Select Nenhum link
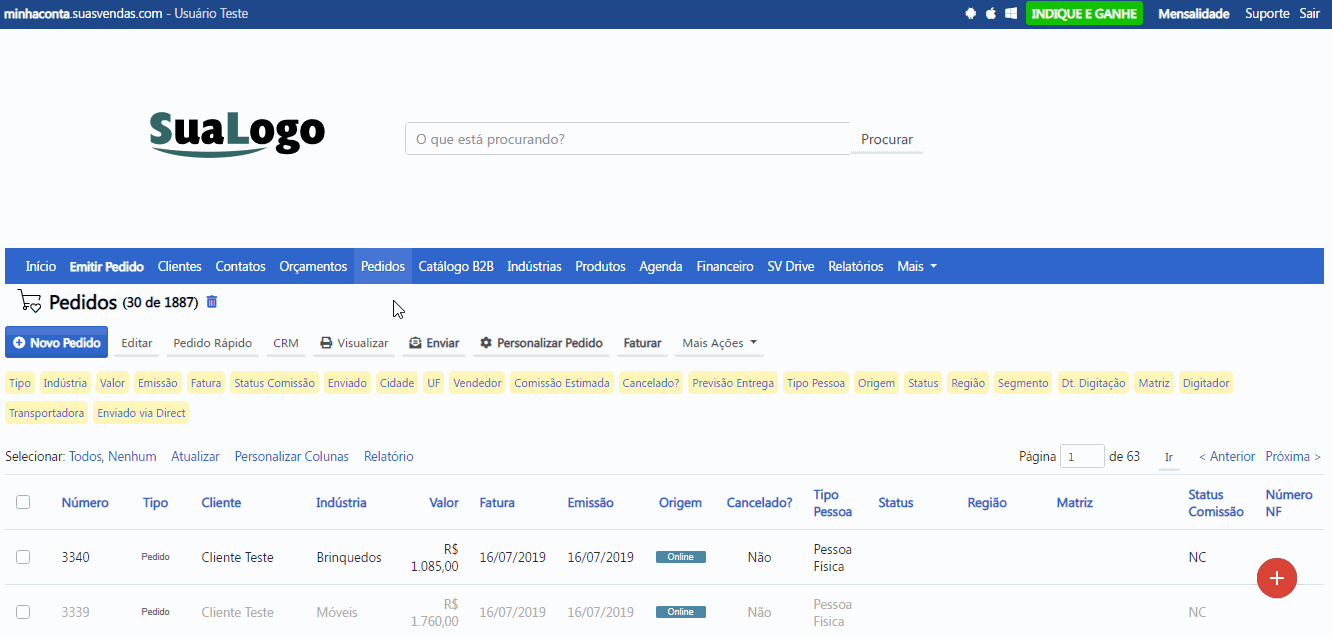The image size is (1332, 639). [x=132, y=456]
